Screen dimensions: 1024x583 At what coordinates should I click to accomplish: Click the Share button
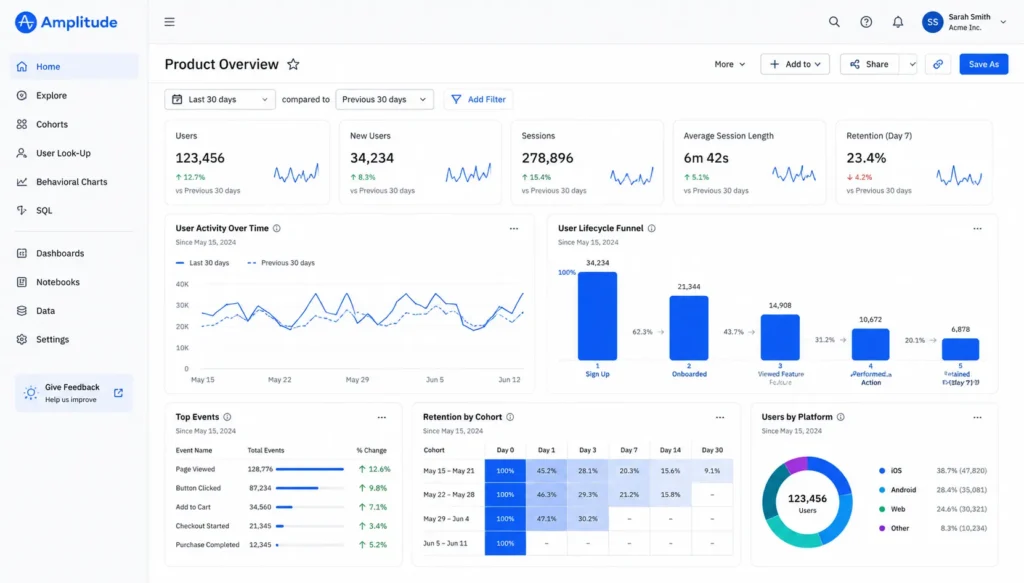click(x=870, y=64)
